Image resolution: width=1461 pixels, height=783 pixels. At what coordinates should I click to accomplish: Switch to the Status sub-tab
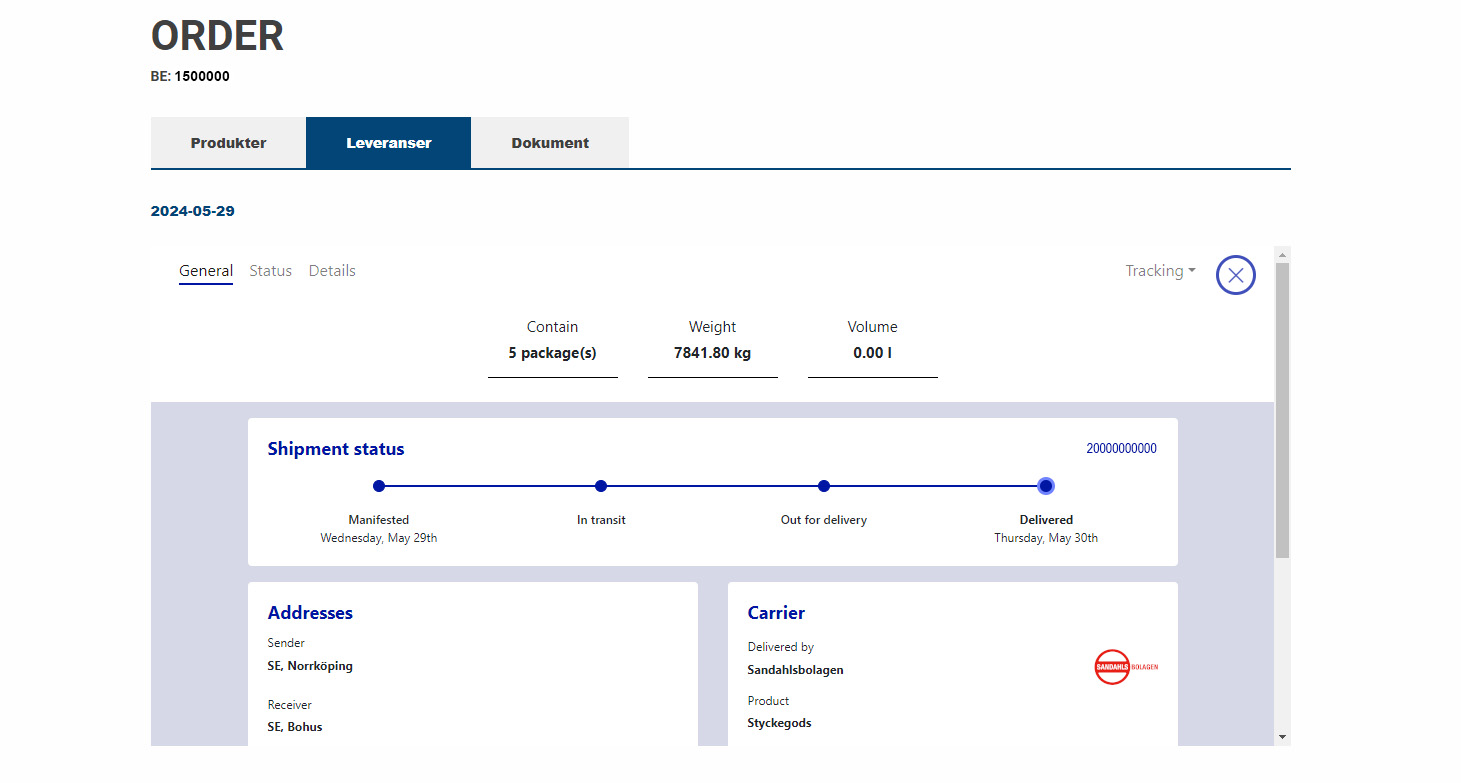point(270,271)
